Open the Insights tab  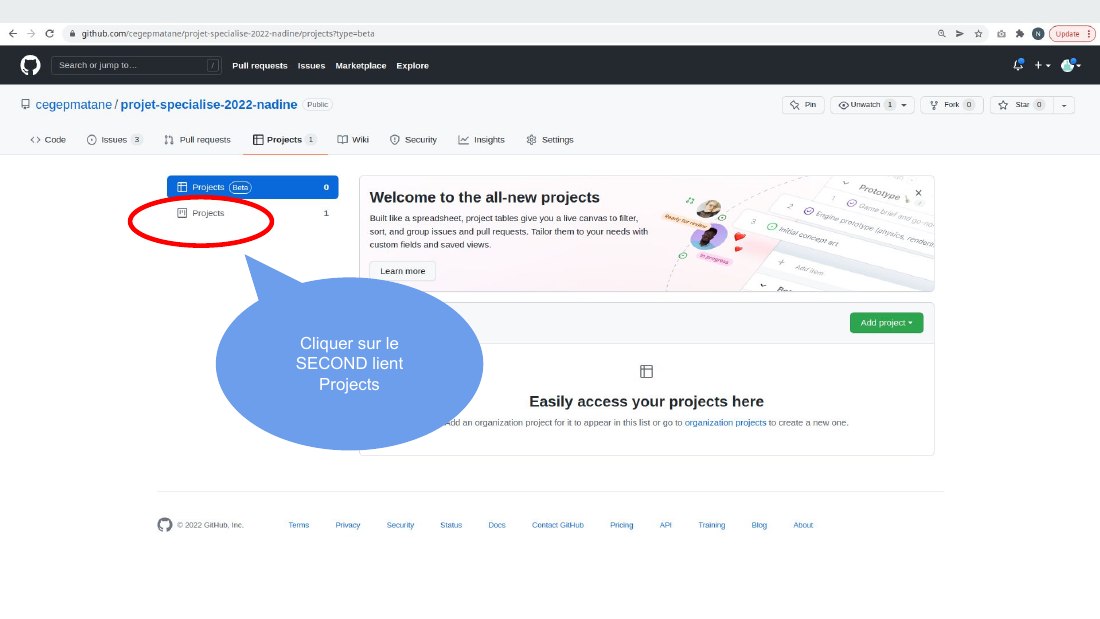click(481, 140)
